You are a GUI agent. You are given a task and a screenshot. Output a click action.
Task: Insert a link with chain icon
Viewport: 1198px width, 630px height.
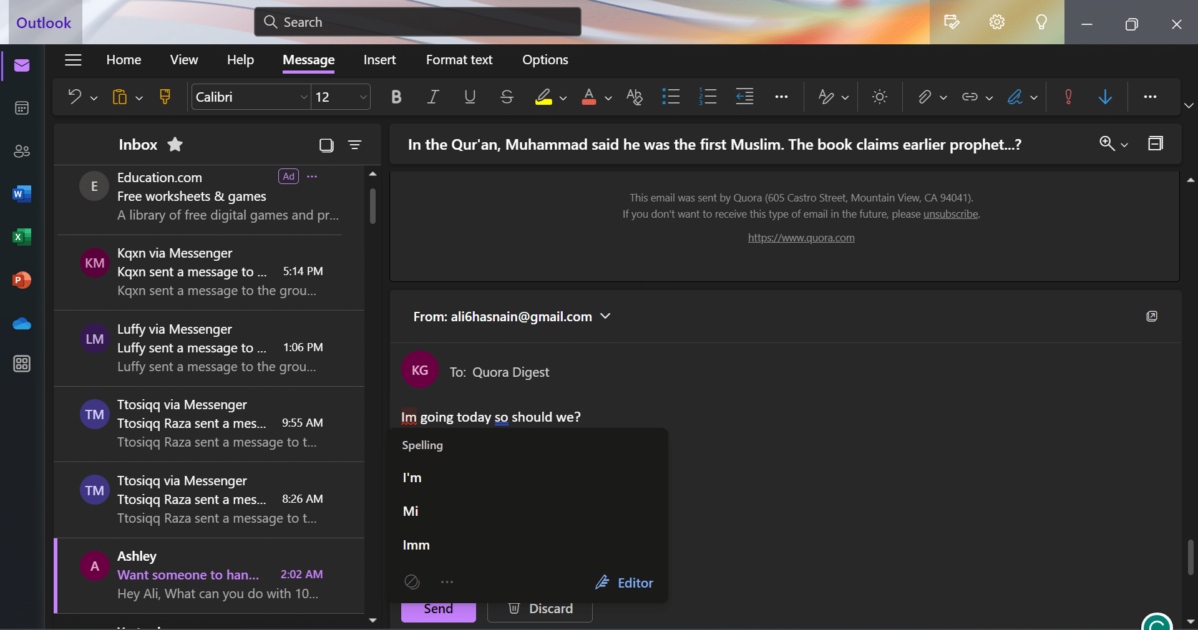970,97
